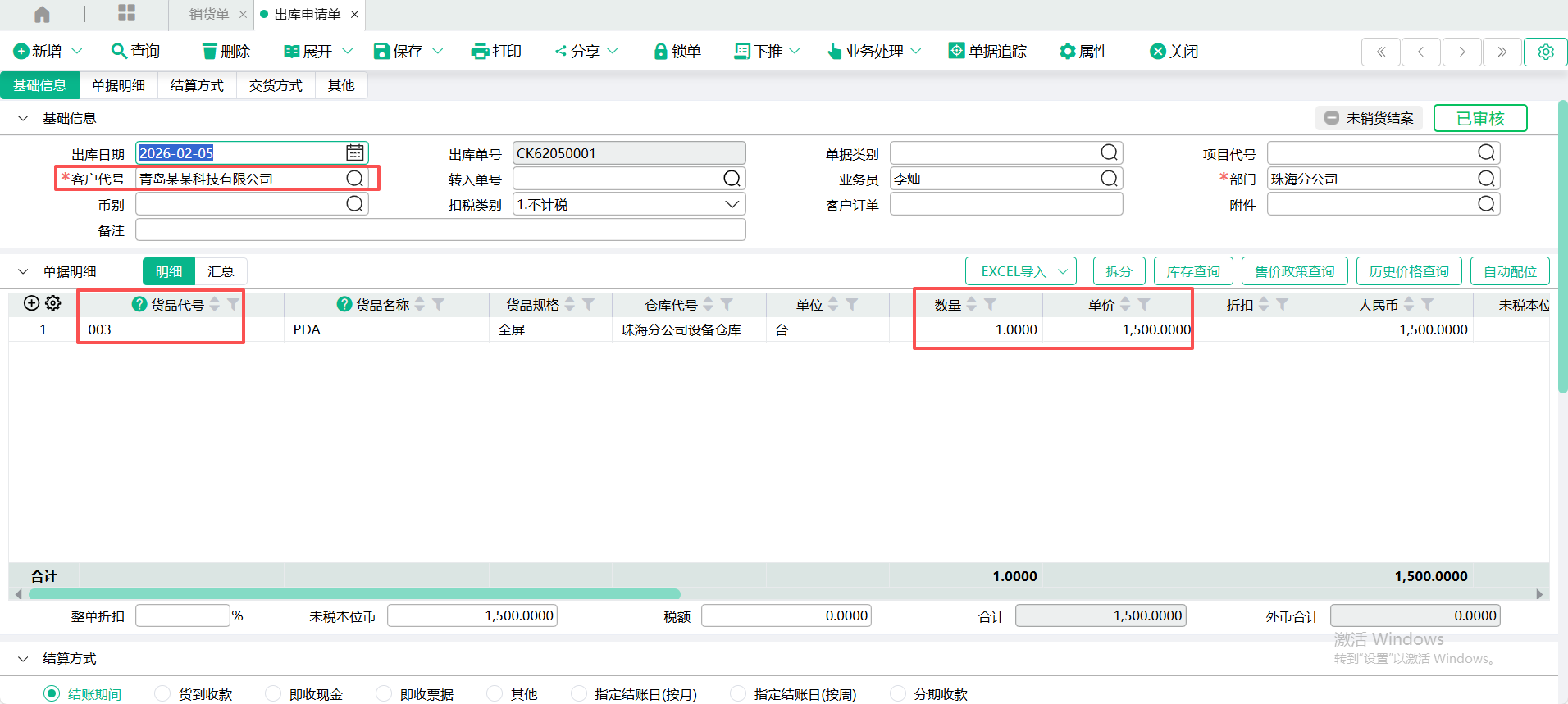This screenshot has width=1568, height=704.
Task: Open the calendar picker for 出库日期
Action: click(354, 152)
